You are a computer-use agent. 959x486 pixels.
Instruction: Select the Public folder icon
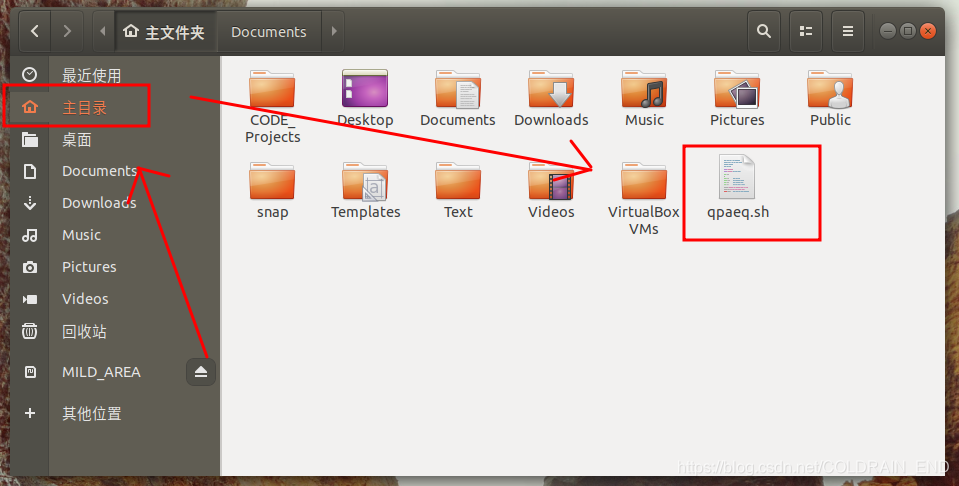(830, 89)
